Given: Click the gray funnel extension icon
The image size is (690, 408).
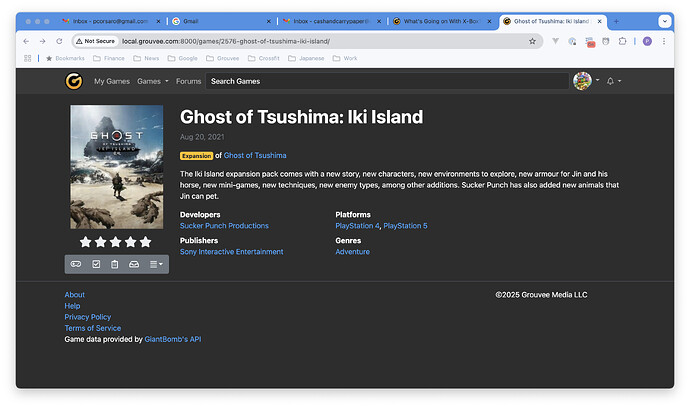Looking at the screenshot, I should pyautogui.click(x=555, y=41).
